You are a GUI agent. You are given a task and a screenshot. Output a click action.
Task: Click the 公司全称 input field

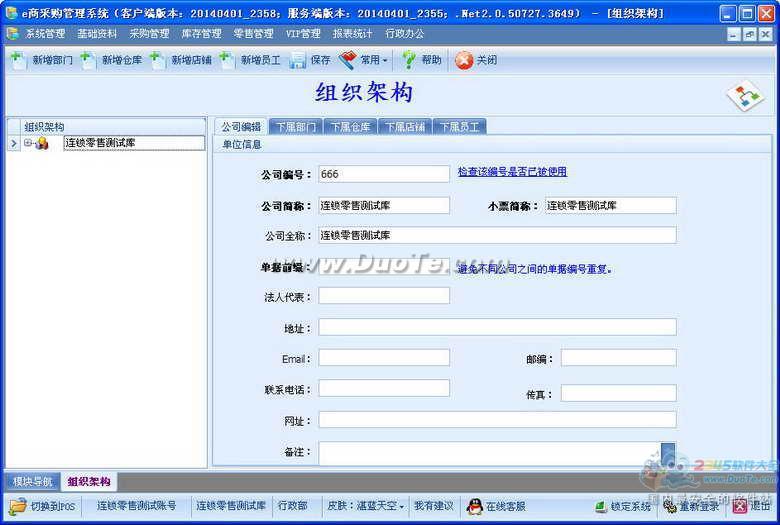tap(497, 235)
